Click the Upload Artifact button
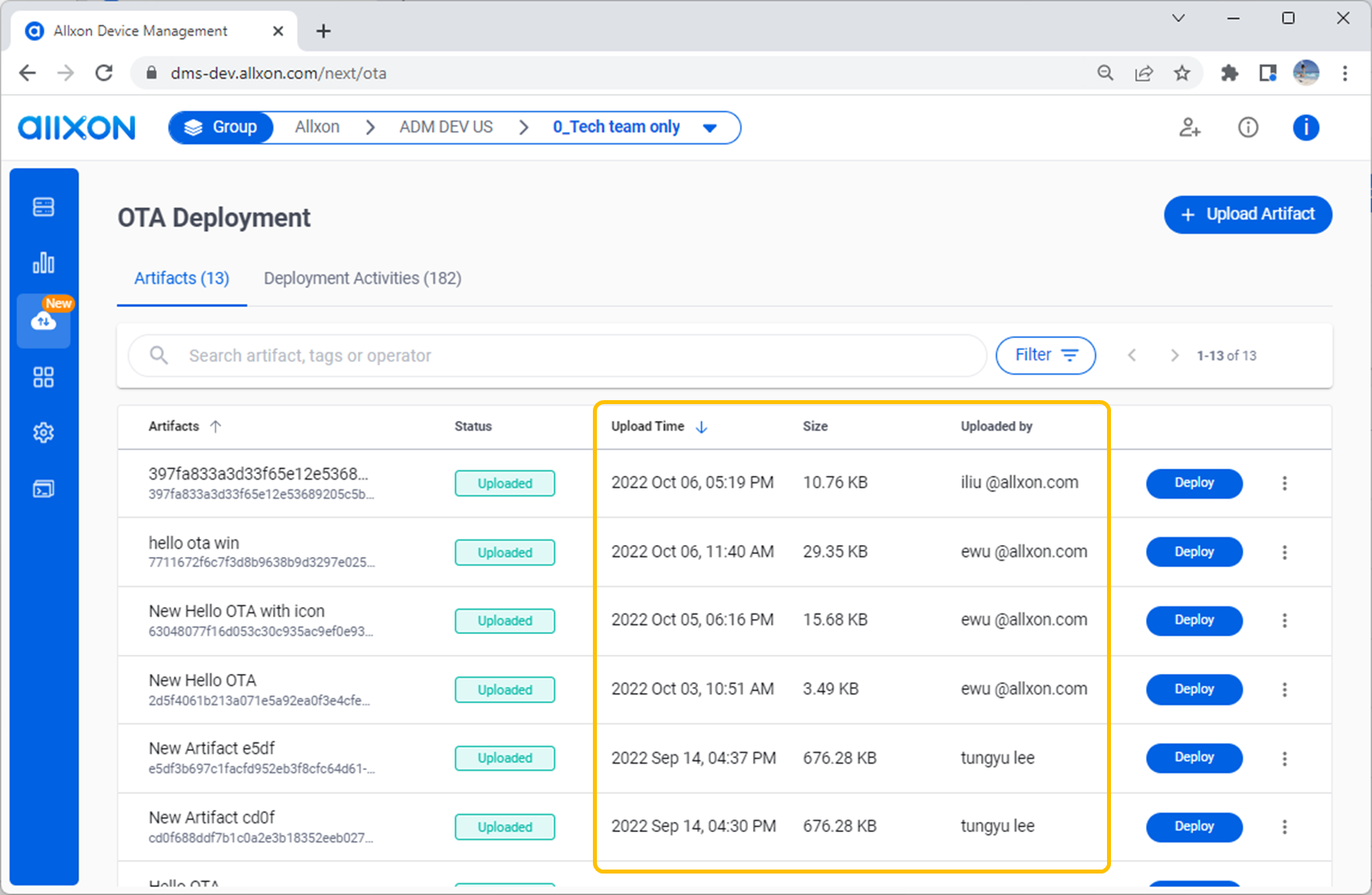This screenshot has width=1372, height=895. (1247, 214)
